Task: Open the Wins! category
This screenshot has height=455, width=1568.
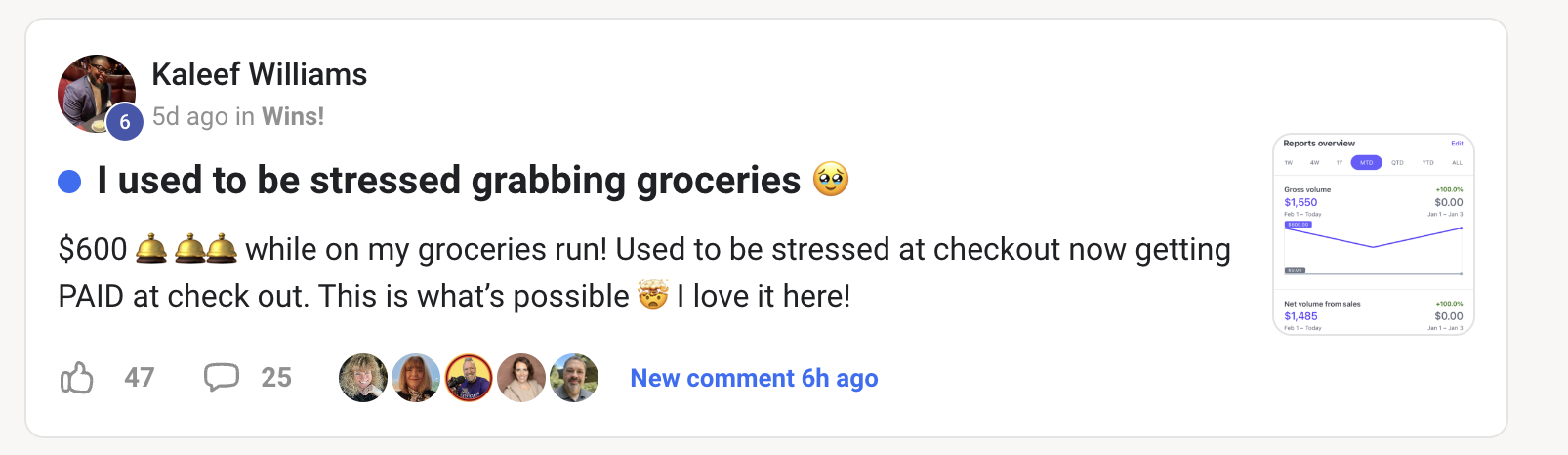Action: [x=293, y=117]
